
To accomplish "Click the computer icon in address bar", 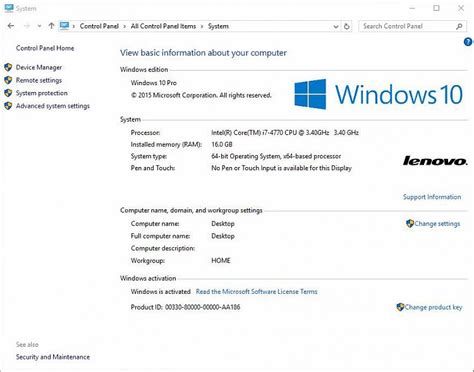I will click(64, 26).
